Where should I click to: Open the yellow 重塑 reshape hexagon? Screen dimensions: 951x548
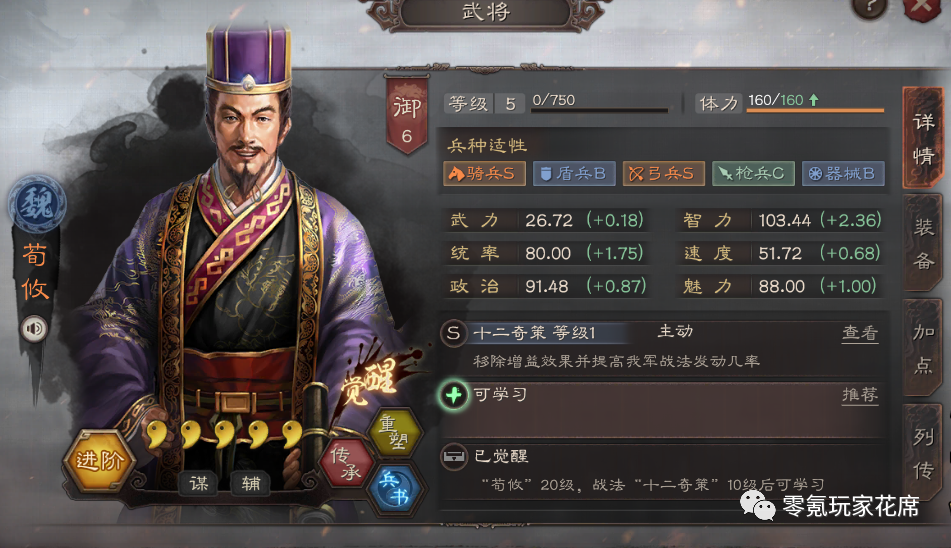coord(394,432)
